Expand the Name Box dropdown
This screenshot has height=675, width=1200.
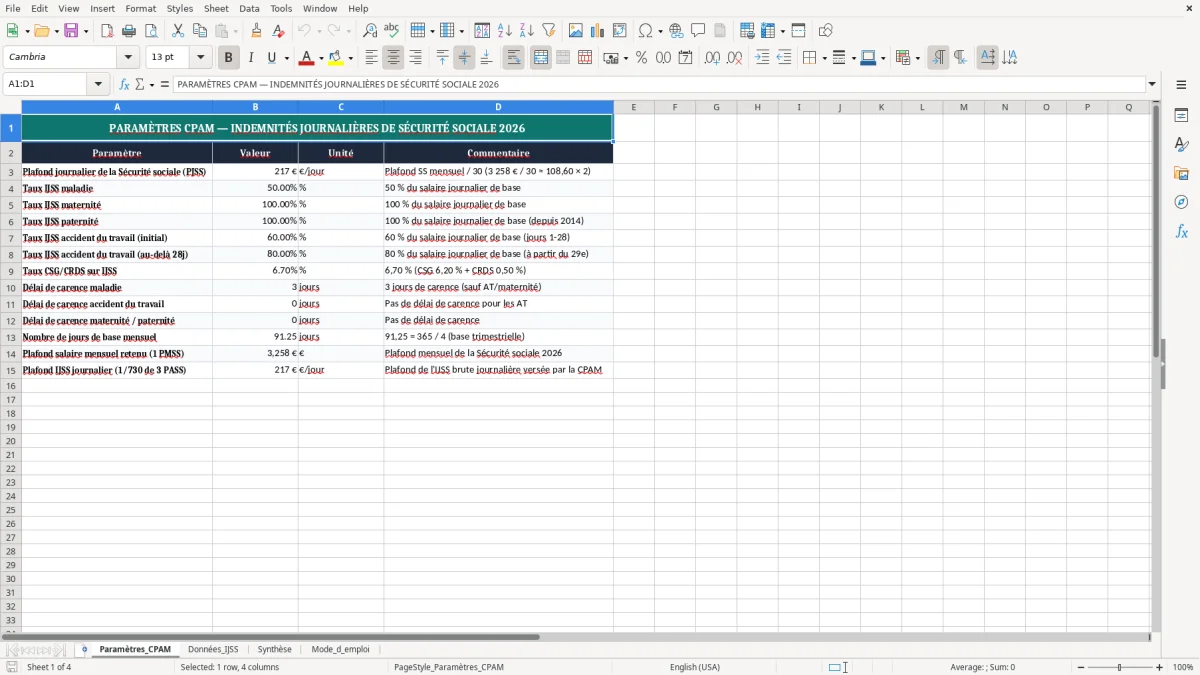(98, 85)
